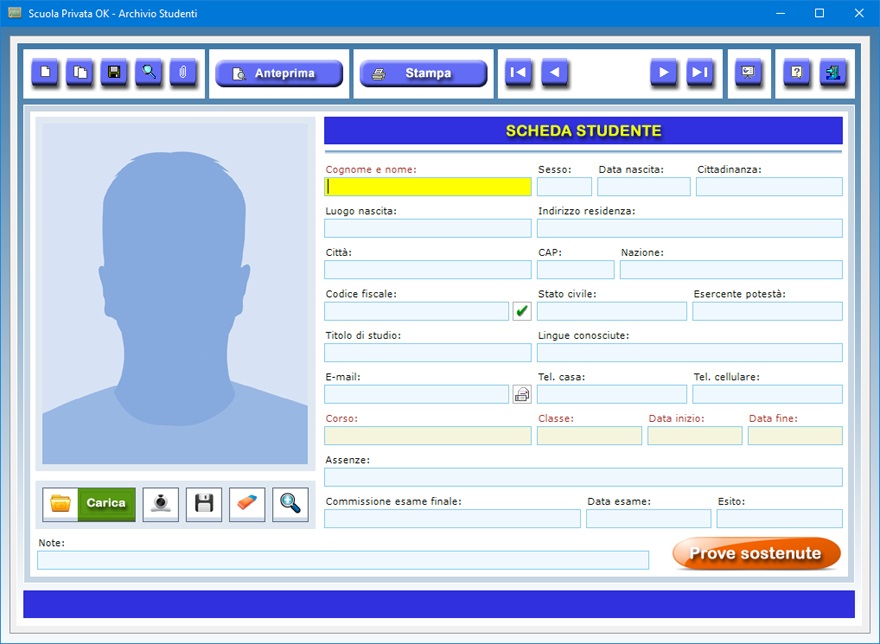Click the Sesso field
The width and height of the screenshot is (880, 644).
coord(564,187)
